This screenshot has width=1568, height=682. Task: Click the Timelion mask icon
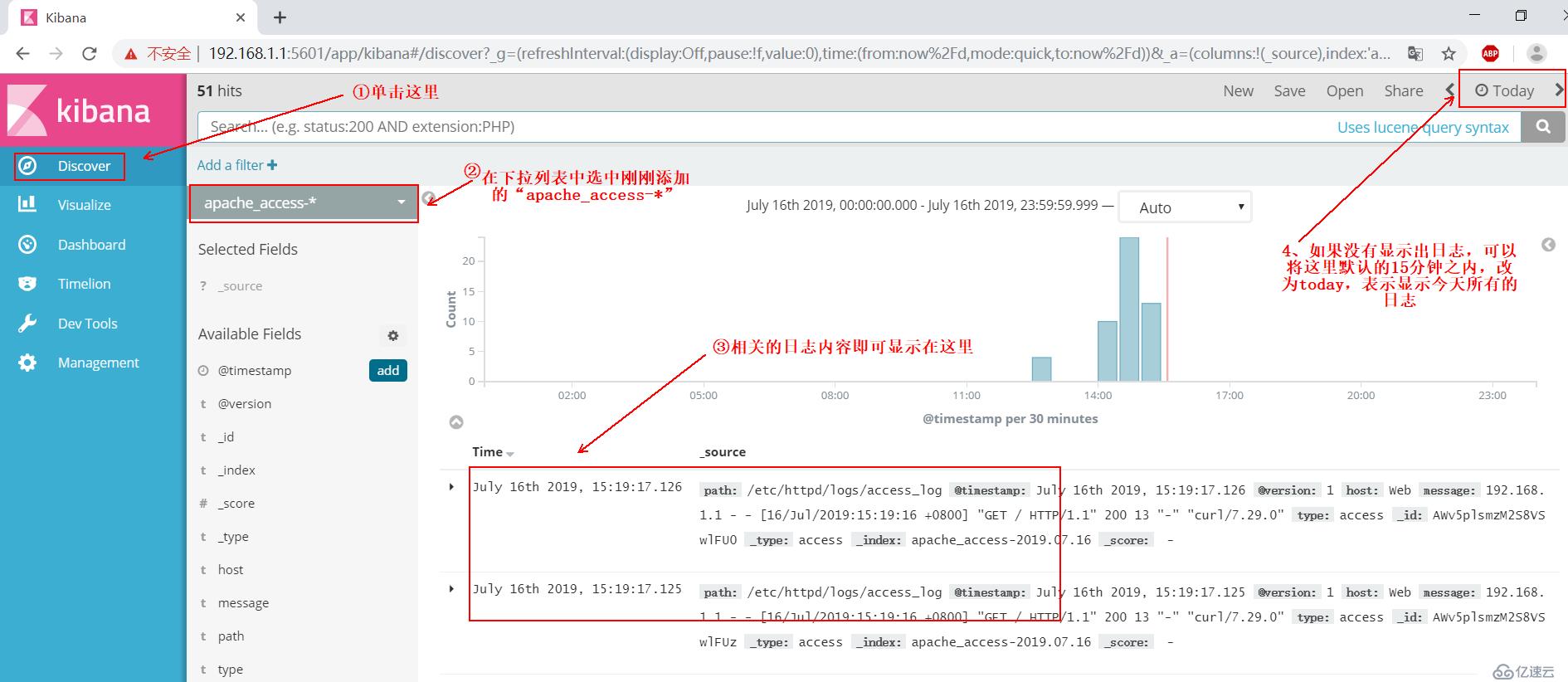(x=27, y=284)
